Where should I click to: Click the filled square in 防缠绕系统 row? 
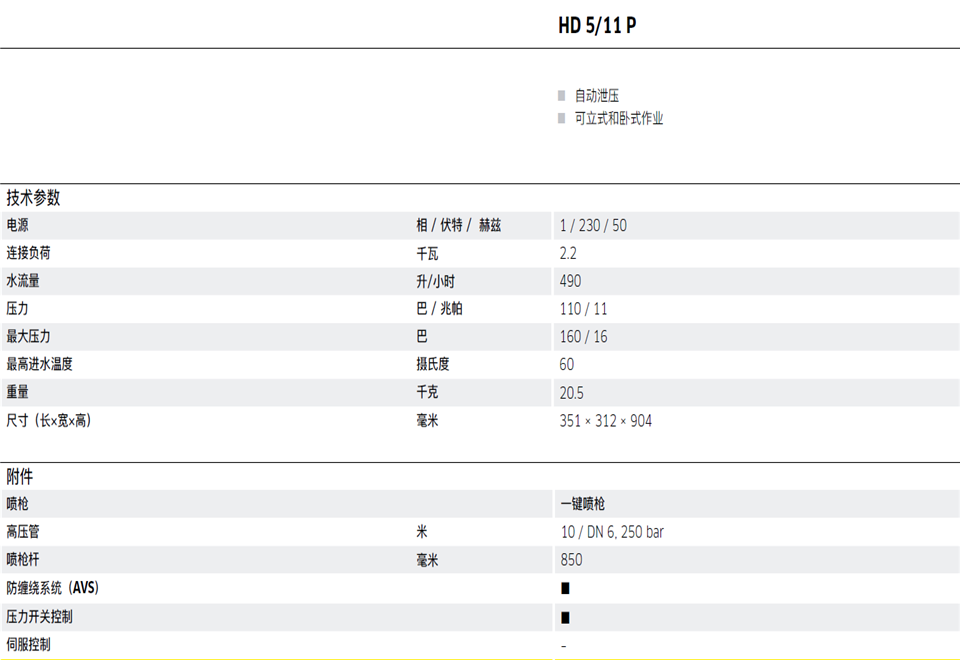coord(565,588)
